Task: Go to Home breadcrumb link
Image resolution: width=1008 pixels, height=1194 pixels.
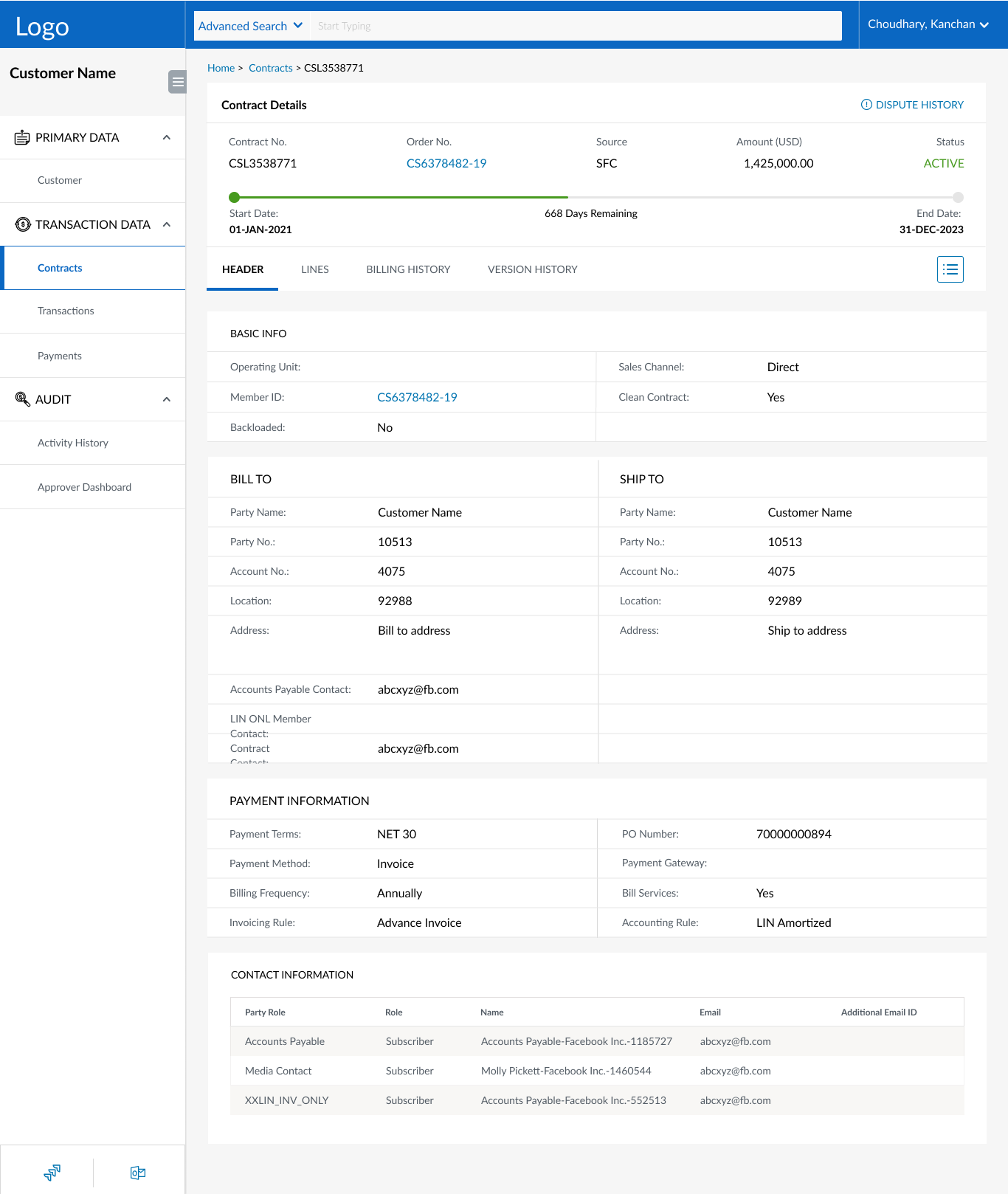Action: (x=221, y=68)
